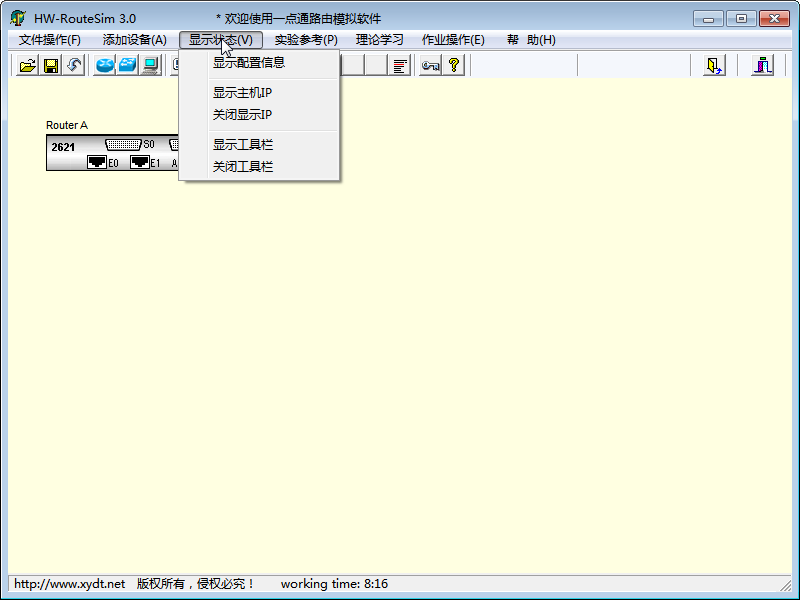Image resolution: width=800 pixels, height=600 pixels.
Task: Choose 显示工具栏 from the menu
Action: point(259,145)
